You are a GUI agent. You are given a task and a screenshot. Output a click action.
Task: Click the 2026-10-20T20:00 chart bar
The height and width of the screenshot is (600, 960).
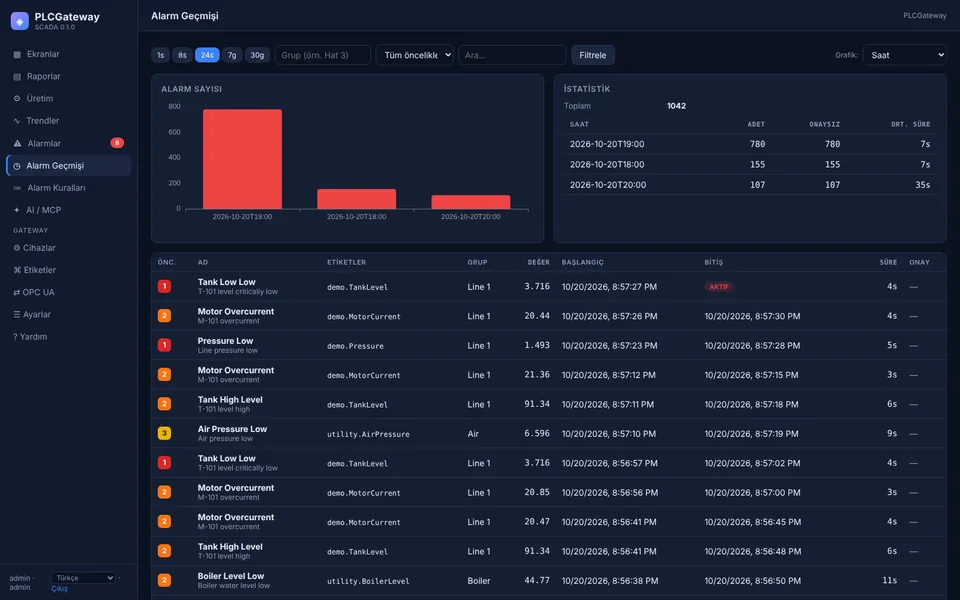tap(471, 202)
